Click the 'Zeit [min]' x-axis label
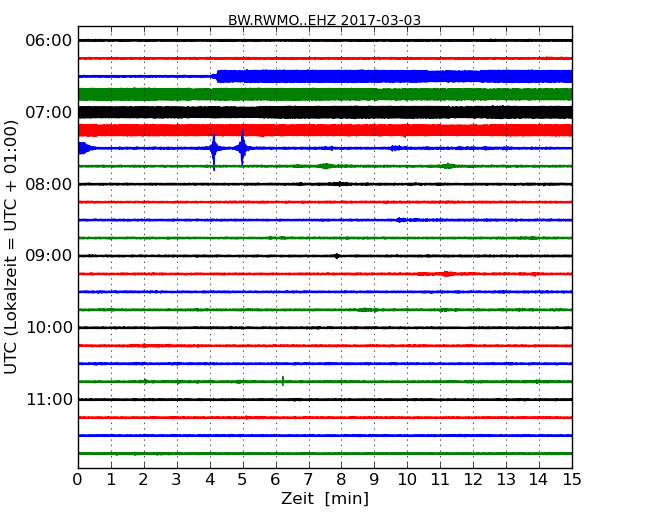 pyautogui.click(x=325, y=498)
